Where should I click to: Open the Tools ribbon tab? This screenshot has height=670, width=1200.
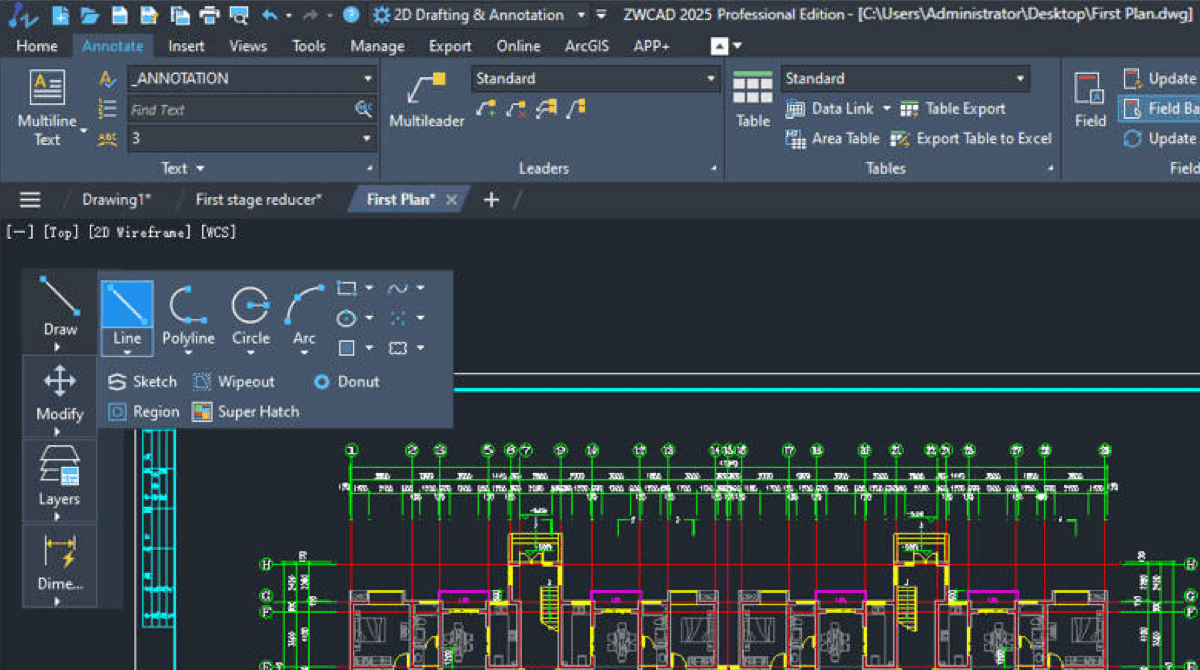point(309,46)
